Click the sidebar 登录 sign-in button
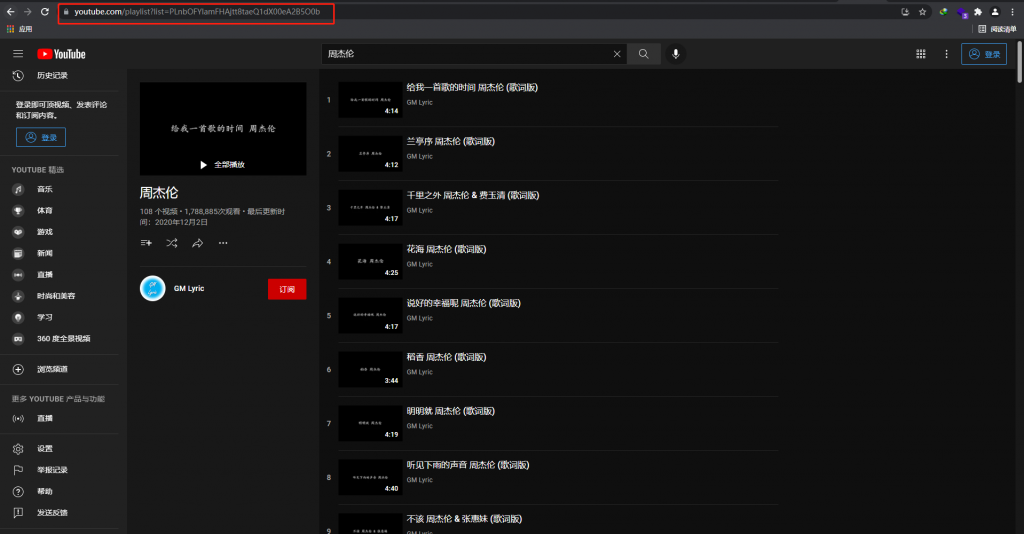 (x=40, y=137)
